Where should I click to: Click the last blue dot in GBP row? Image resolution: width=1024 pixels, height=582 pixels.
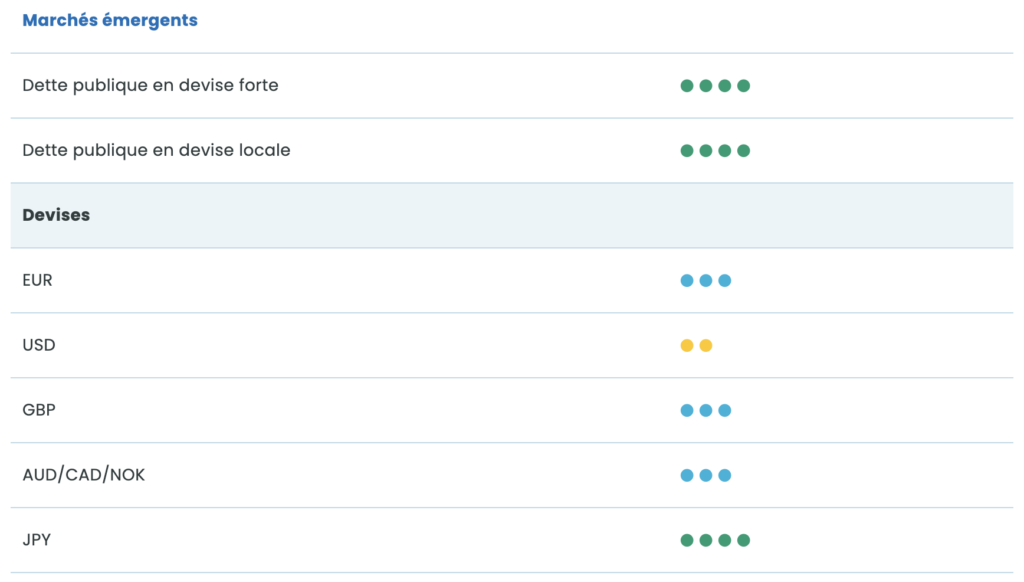pyautogui.click(x=725, y=411)
